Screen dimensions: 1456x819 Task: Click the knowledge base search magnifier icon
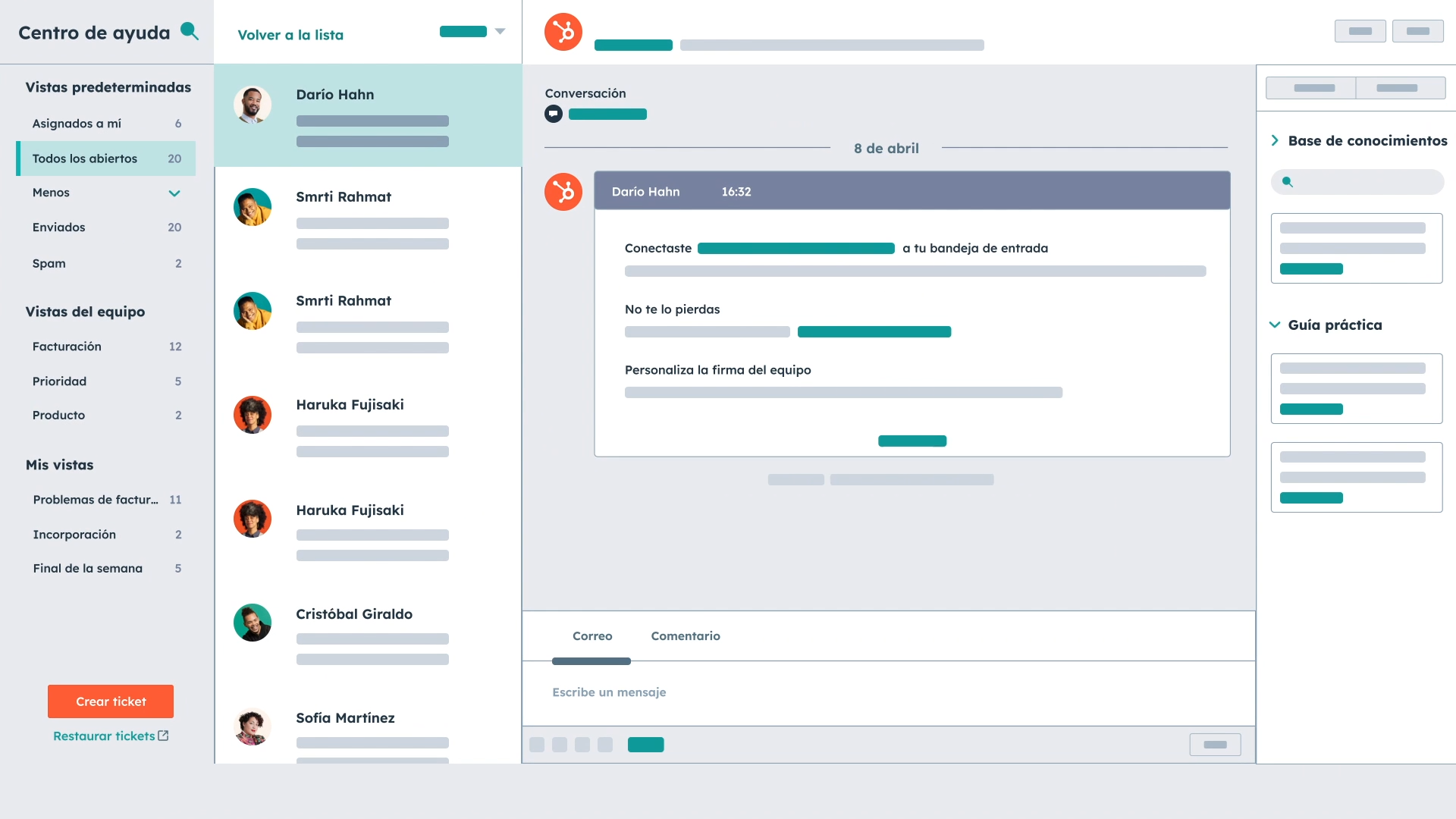1287,182
